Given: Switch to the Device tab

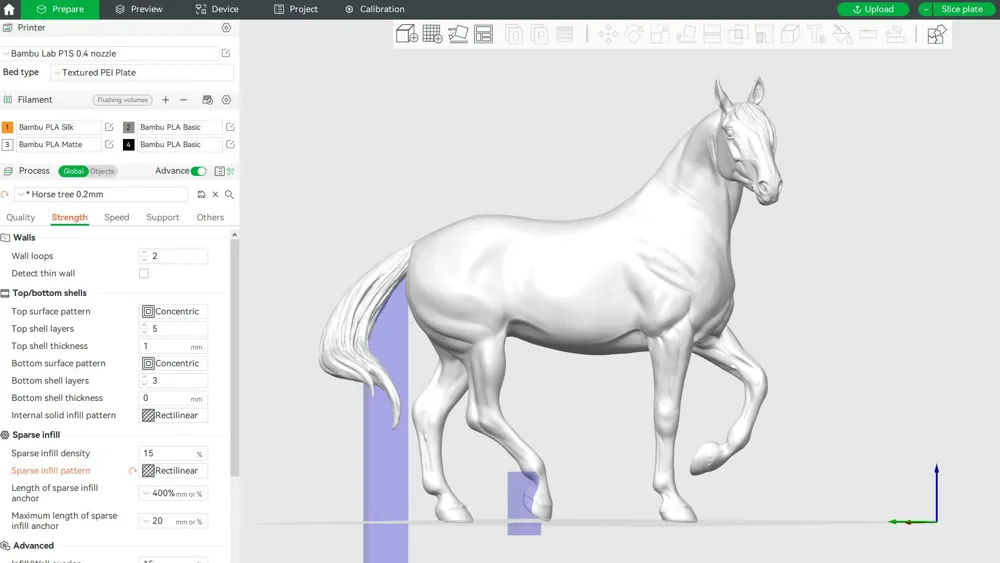Looking at the screenshot, I should pyautogui.click(x=217, y=9).
